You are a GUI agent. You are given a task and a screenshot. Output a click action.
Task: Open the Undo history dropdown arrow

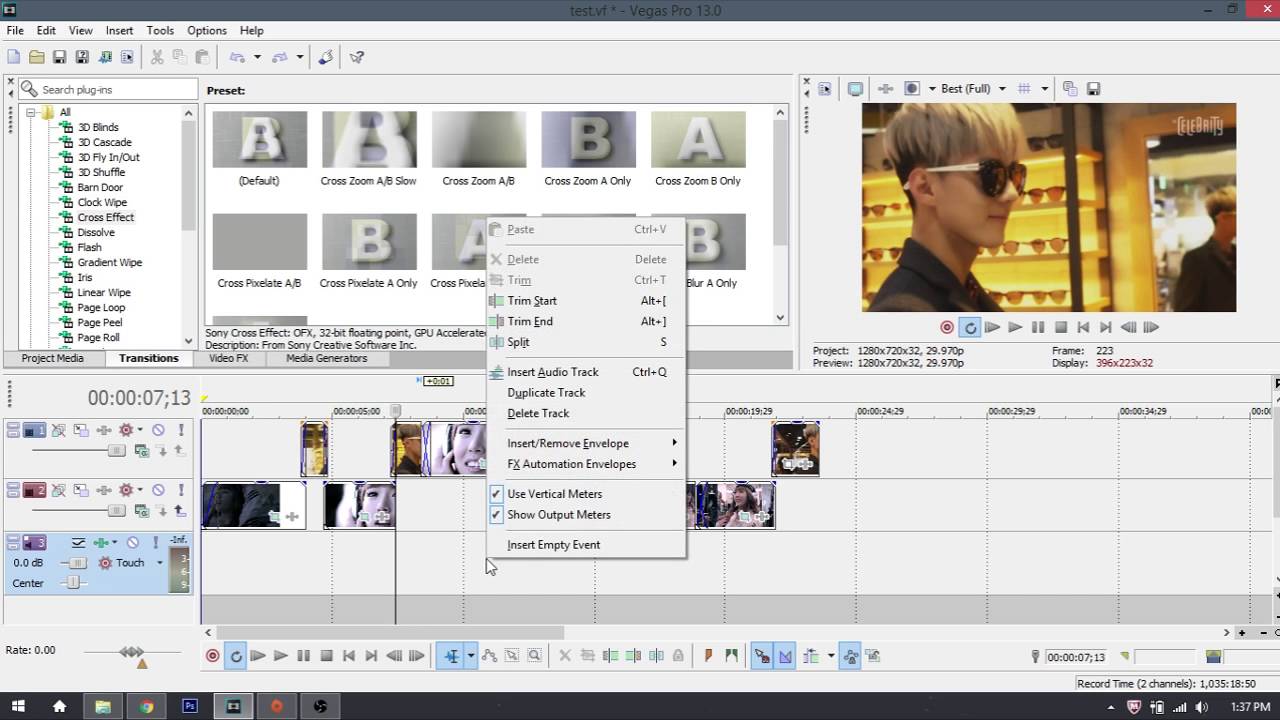coord(257,57)
